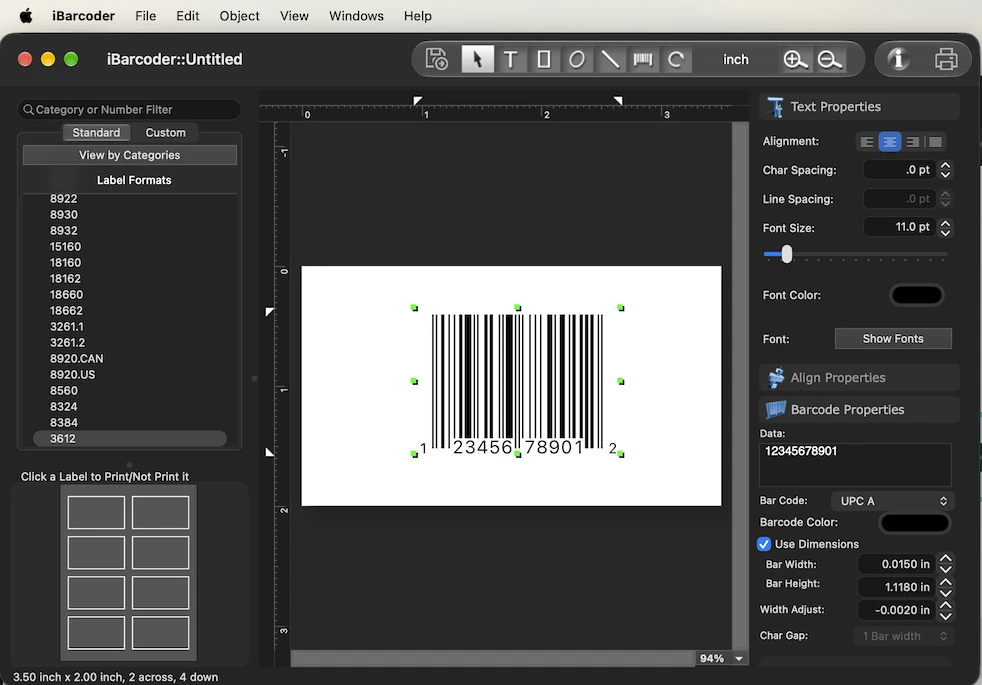Adjust the Bar Width stepper
The image size is (982, 685).
(946, 564)
